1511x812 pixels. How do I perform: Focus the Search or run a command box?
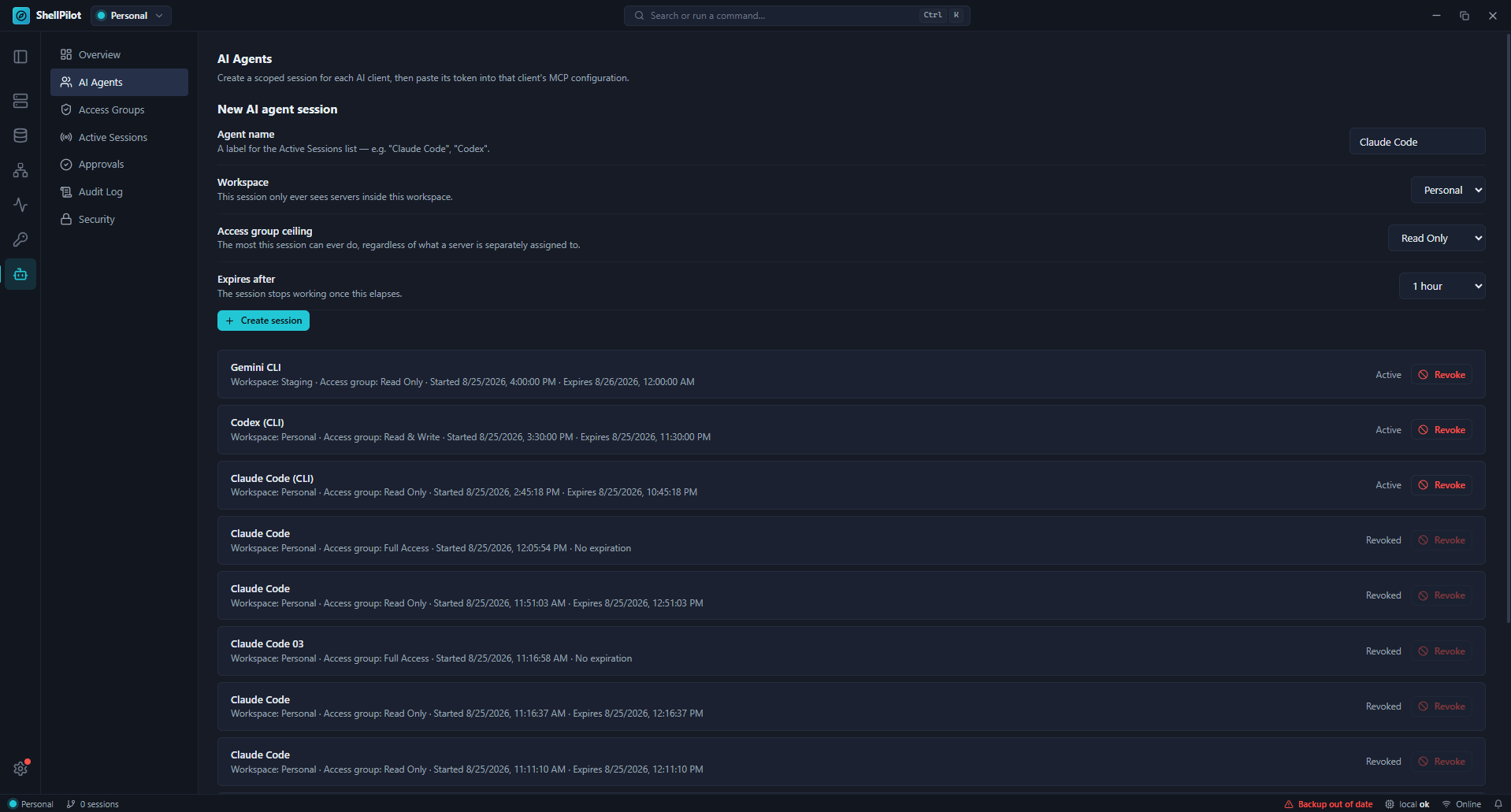796,16
